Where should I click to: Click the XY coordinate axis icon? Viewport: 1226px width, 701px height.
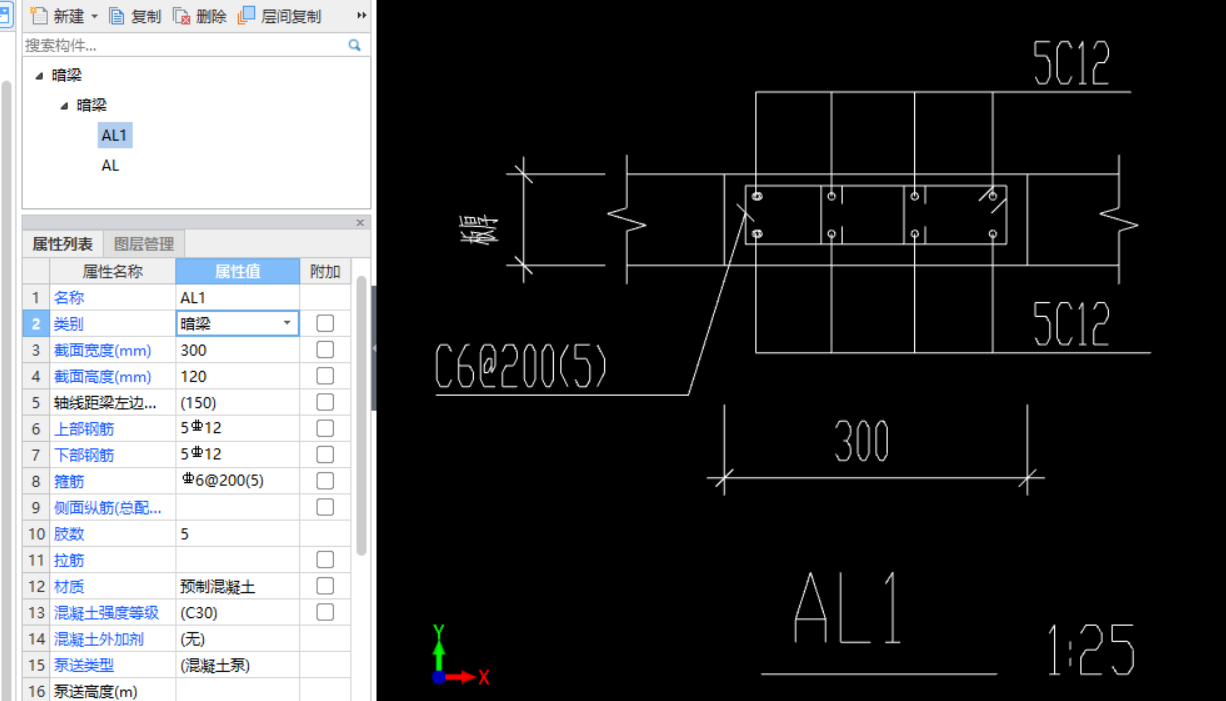459,655
